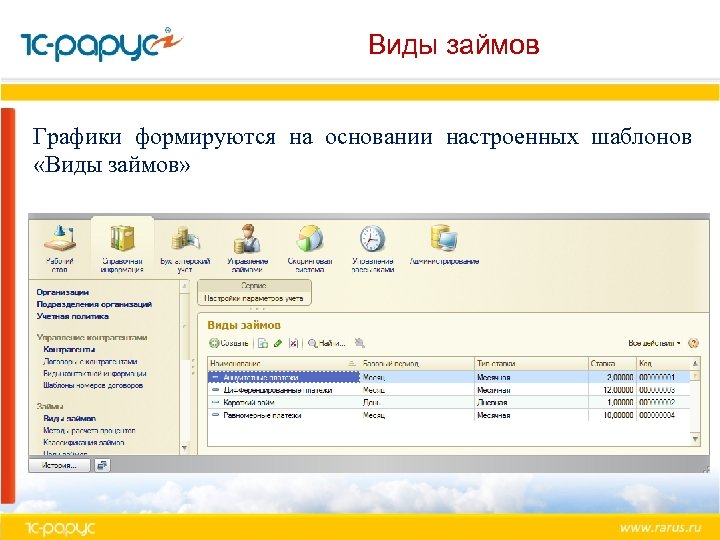Select the Короткий займ row
The image size is (720, 540).
tap(448, 402)
